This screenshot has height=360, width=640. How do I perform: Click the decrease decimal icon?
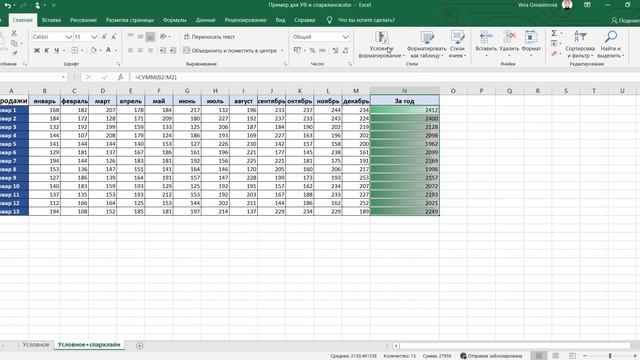coord(345,50)
